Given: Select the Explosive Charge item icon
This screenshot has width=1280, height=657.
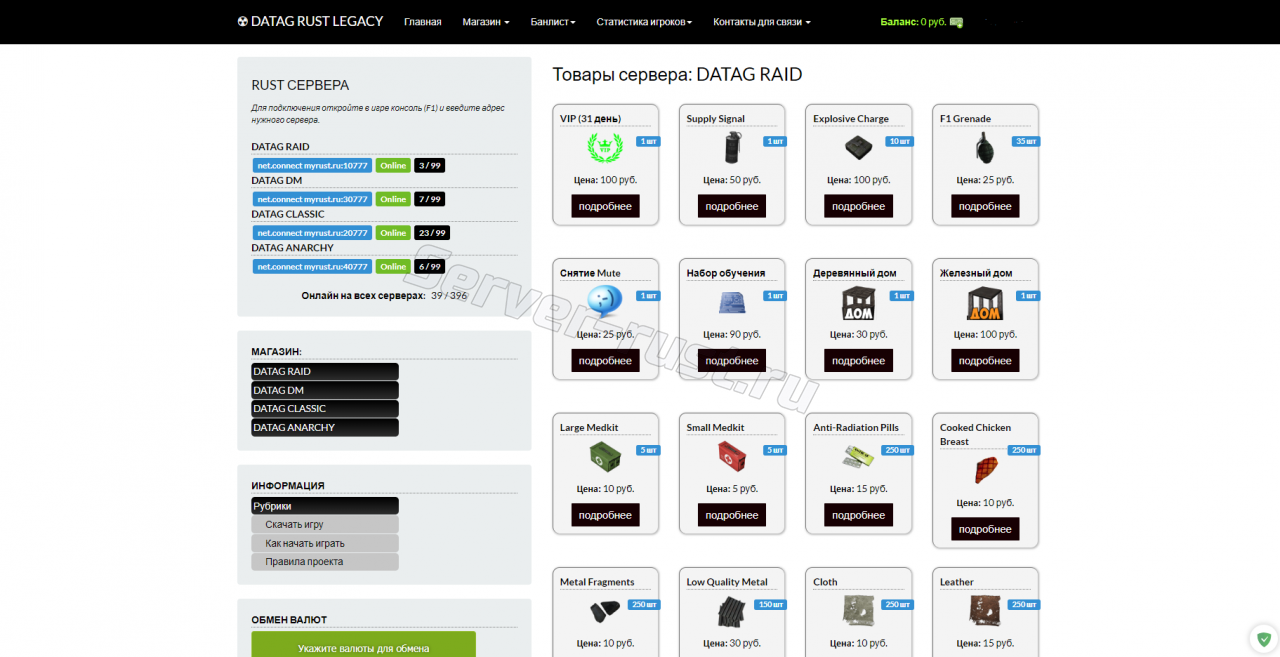Looking at the screenshot, I should [x=858, y=148].
